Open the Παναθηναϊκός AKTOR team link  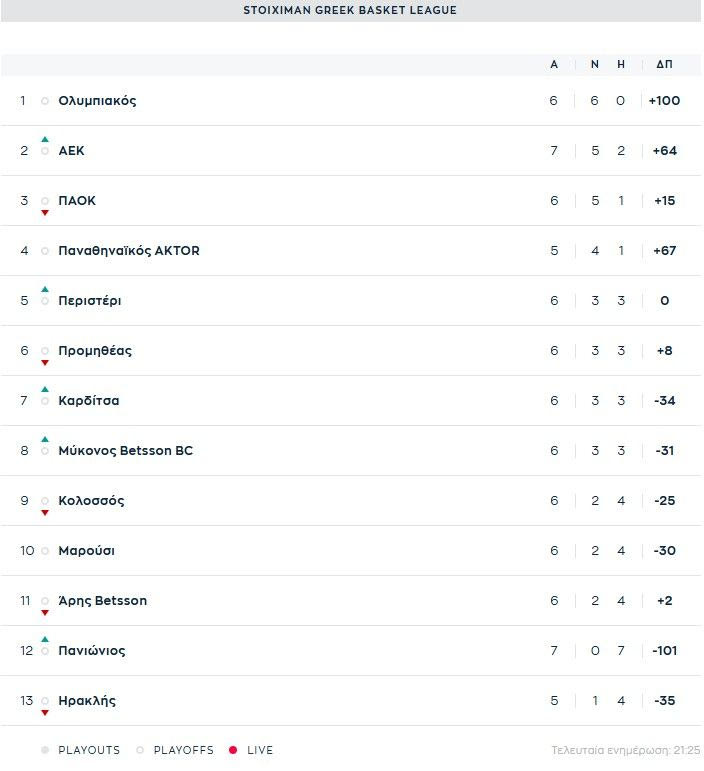pos(129,251)
